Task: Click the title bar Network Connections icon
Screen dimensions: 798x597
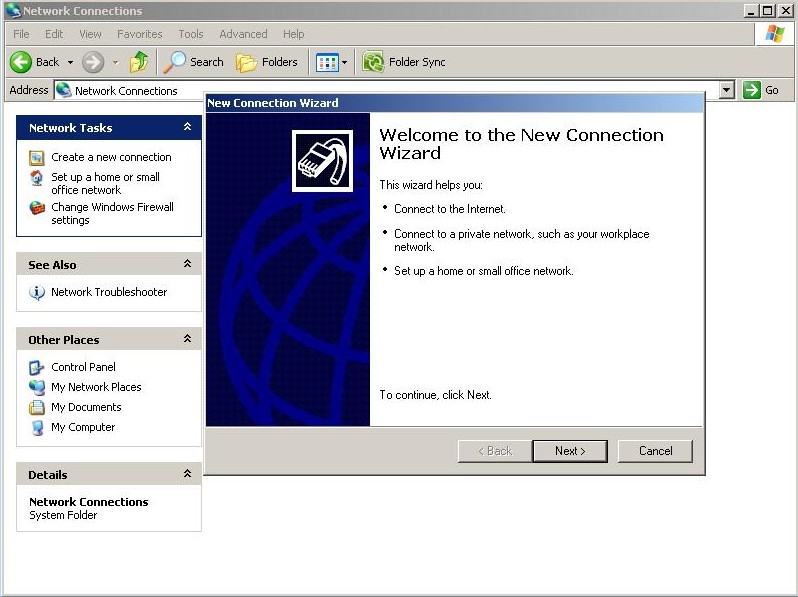Action: (x=13, y=10)
